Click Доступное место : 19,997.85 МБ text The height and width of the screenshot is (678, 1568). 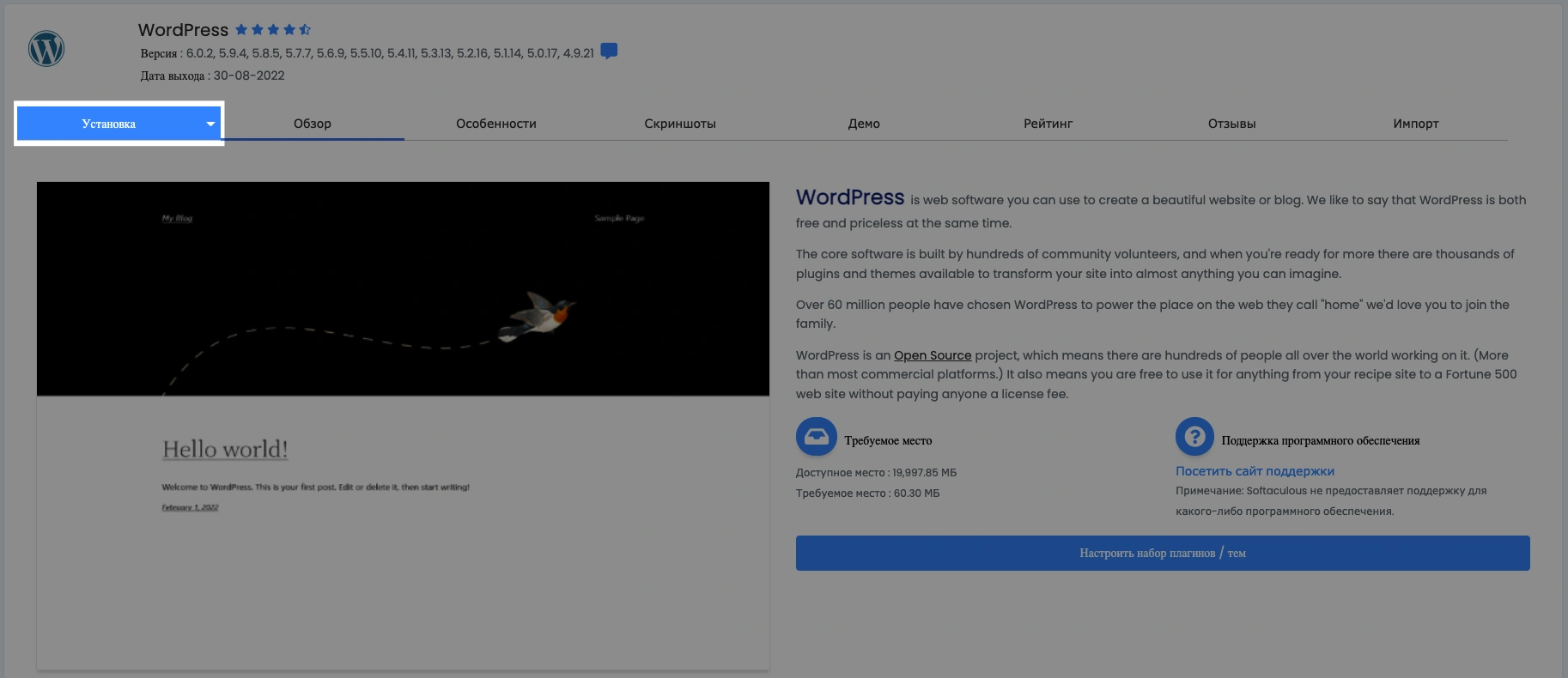click(x=876, y=473)
